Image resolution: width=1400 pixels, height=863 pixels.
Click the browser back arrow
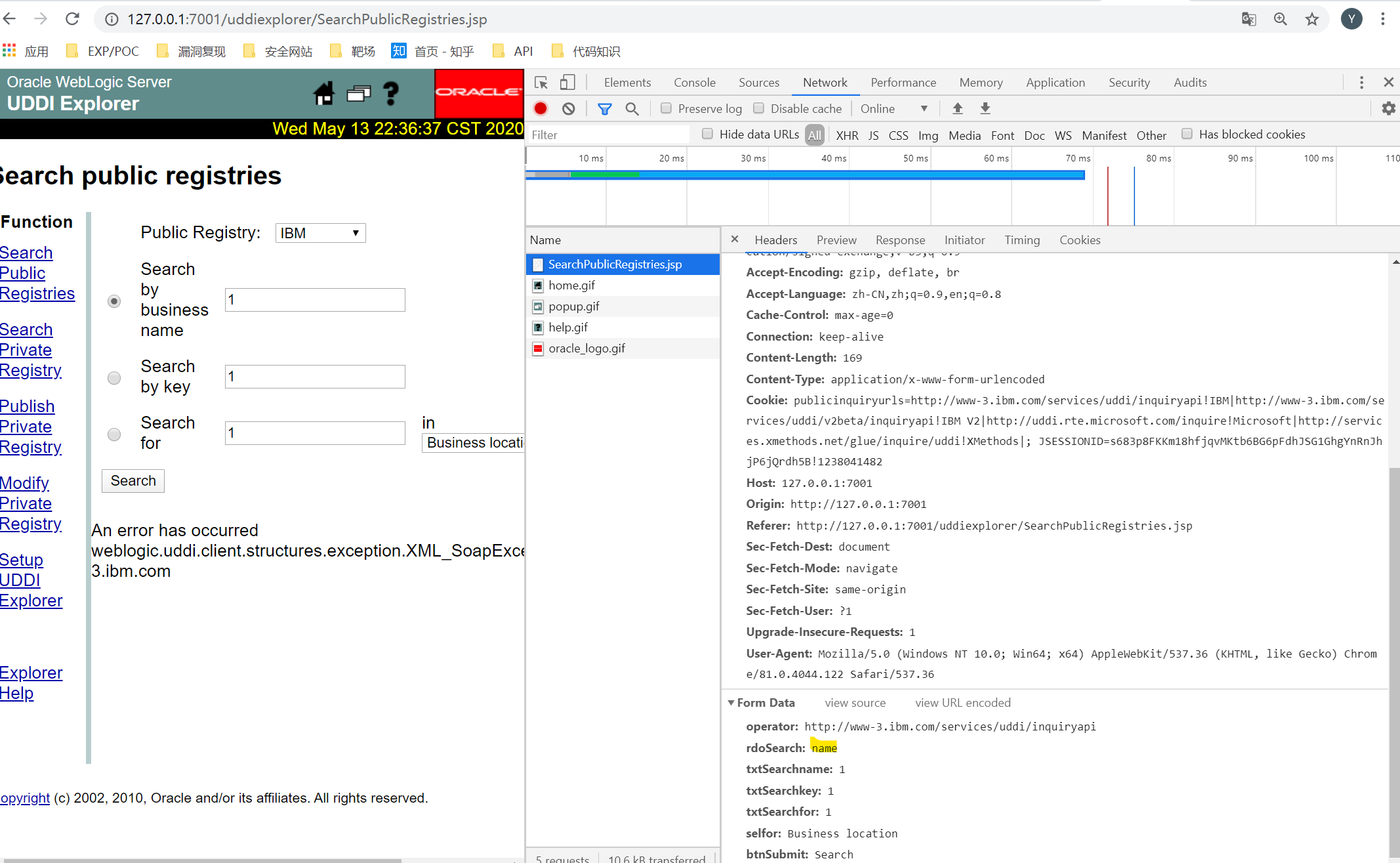10,19
